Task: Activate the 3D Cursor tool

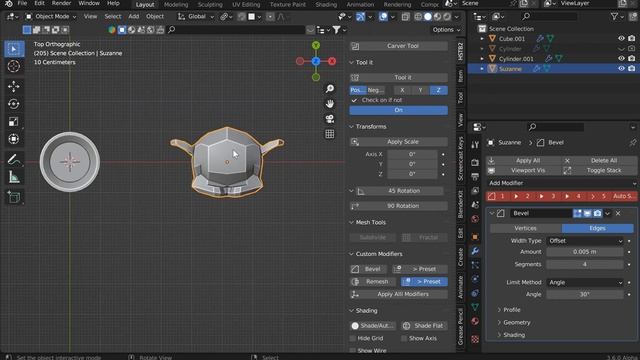Action: click(x=14, y=66)
